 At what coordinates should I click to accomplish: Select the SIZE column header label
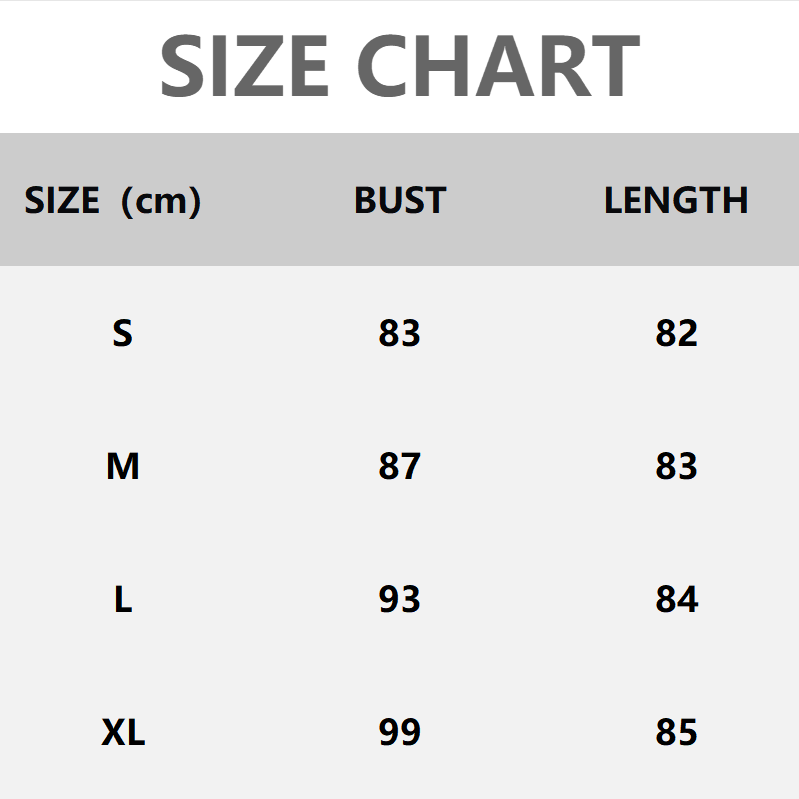(x=62, y=201)
